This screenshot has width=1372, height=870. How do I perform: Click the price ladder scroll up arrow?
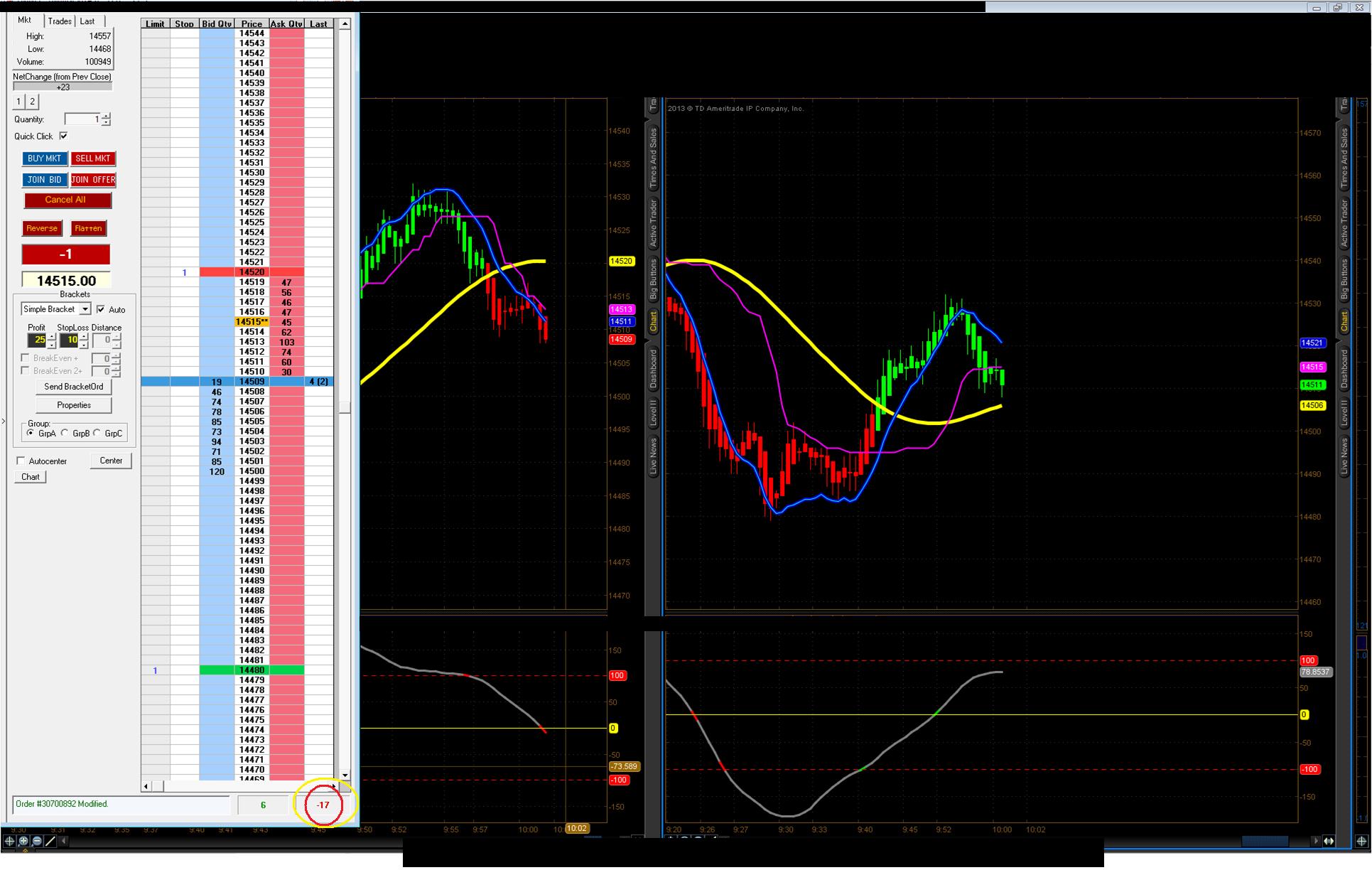click(345, 23)
